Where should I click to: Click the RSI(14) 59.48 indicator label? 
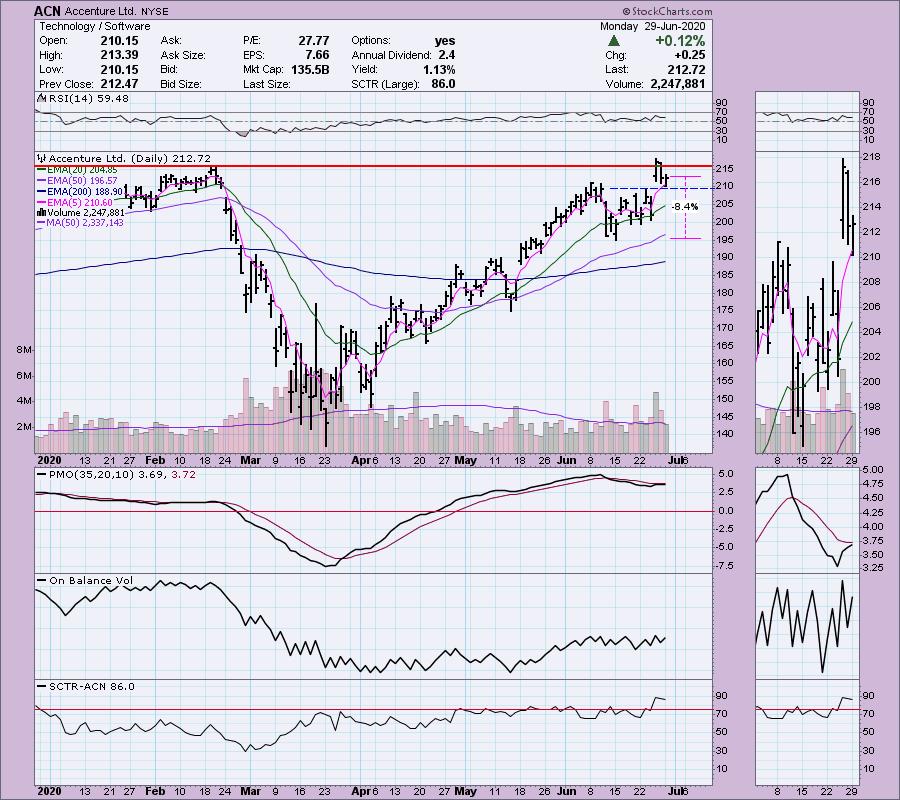(88, 99)
